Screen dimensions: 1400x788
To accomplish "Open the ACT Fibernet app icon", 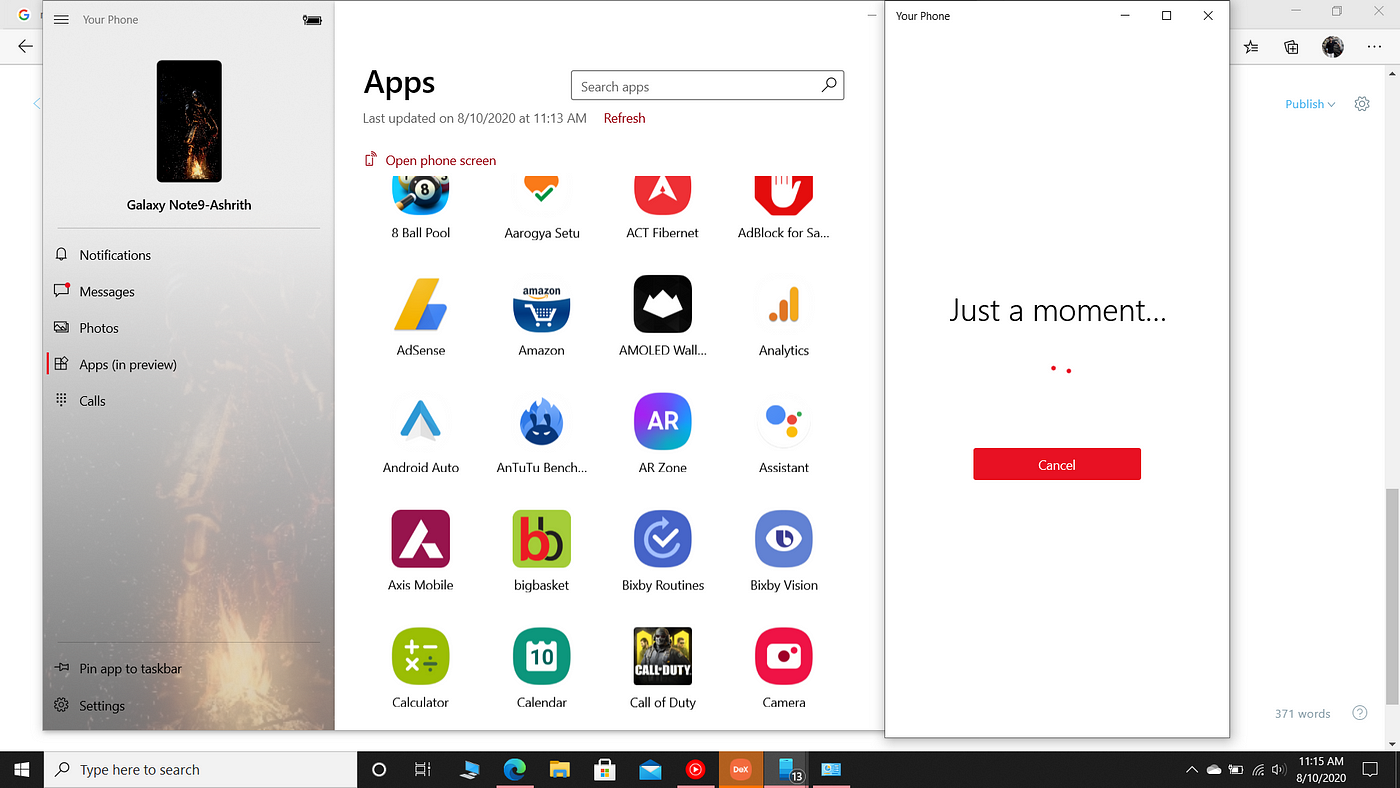I will pyautogui.click(x=662, y=195).
